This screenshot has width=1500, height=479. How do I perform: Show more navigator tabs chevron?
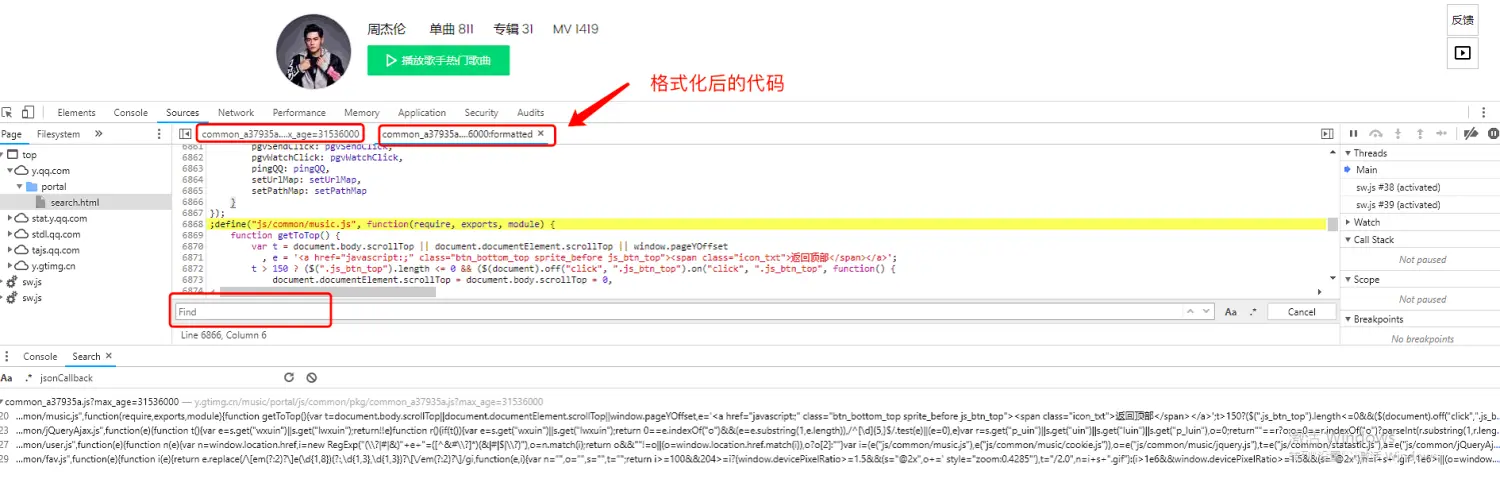(x=99, y=134)
